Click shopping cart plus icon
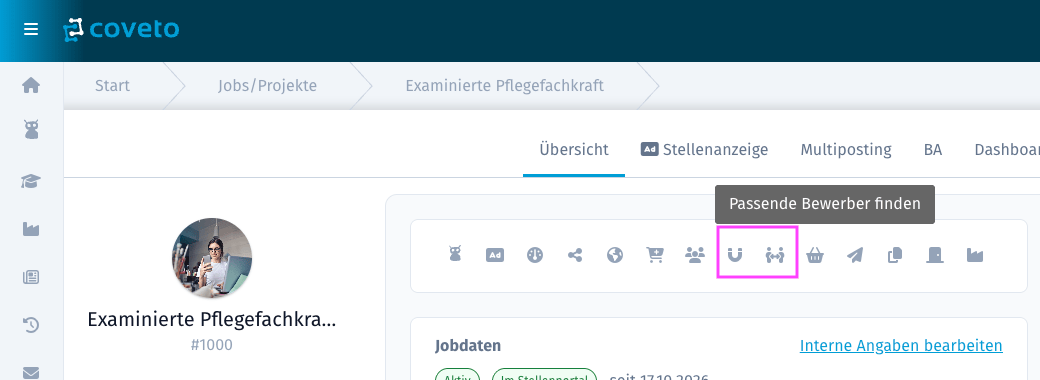The height and width of the screenshot is (380, 1040). coord(655,255)
